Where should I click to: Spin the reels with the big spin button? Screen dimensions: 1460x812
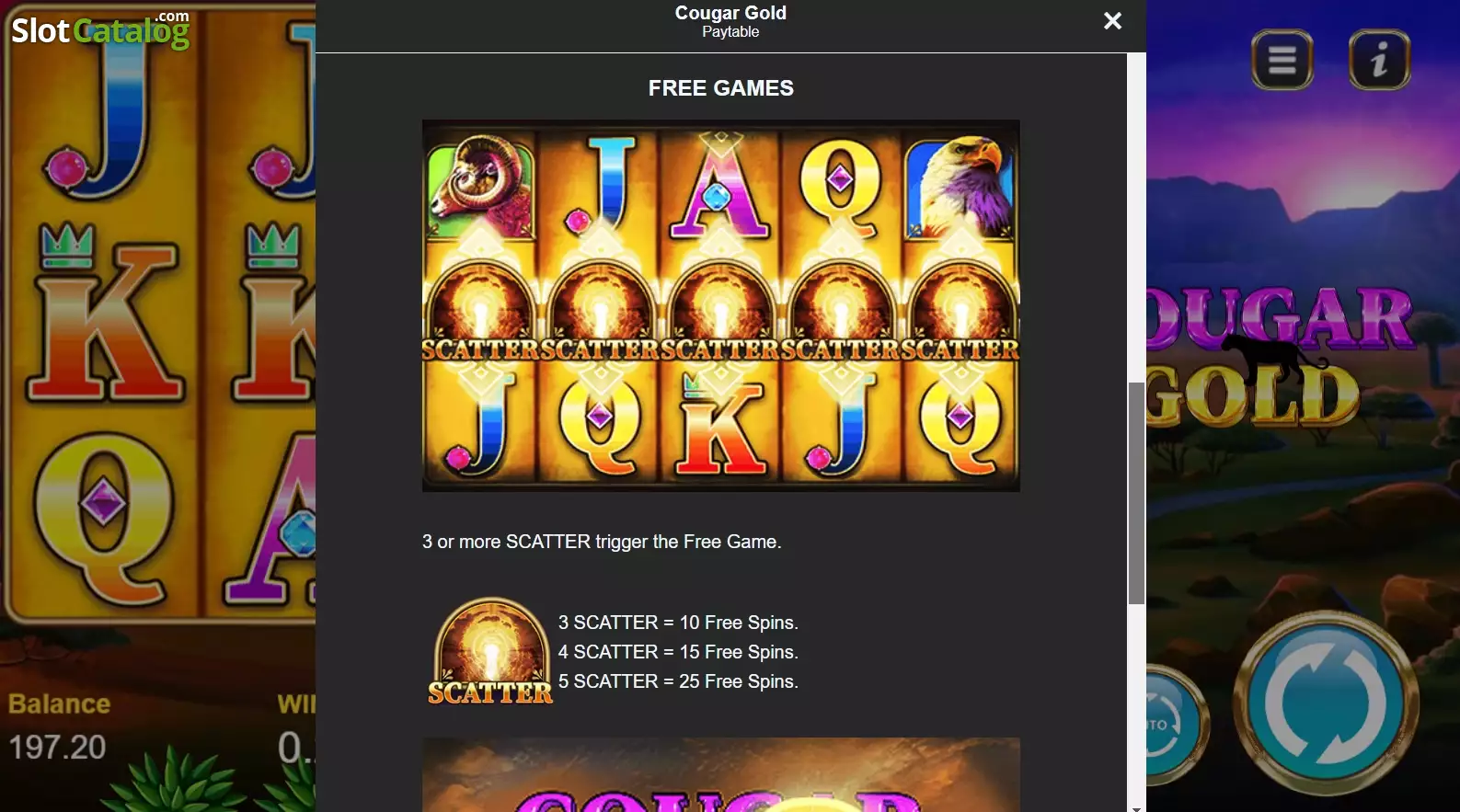tap(1326, 703)
